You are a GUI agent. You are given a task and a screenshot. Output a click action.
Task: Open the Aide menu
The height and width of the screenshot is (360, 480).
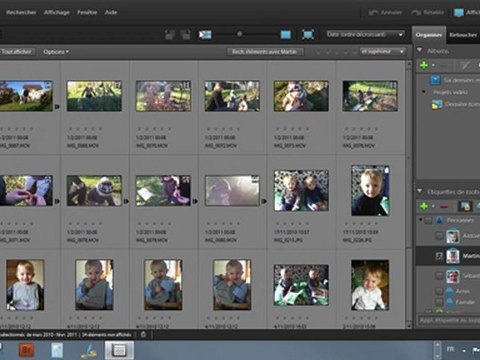coord(111,13)
